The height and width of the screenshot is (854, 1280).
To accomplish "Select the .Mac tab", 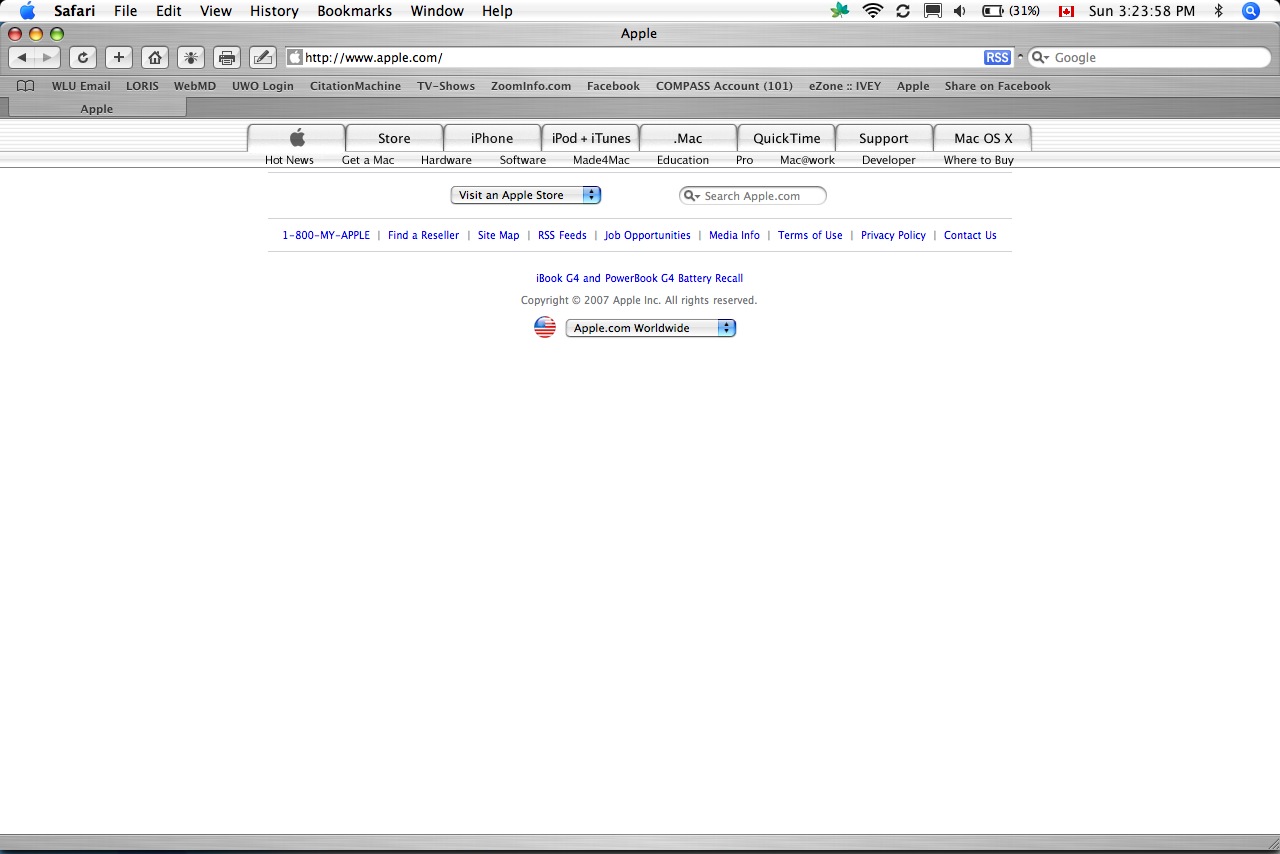I will click(688, 138).
